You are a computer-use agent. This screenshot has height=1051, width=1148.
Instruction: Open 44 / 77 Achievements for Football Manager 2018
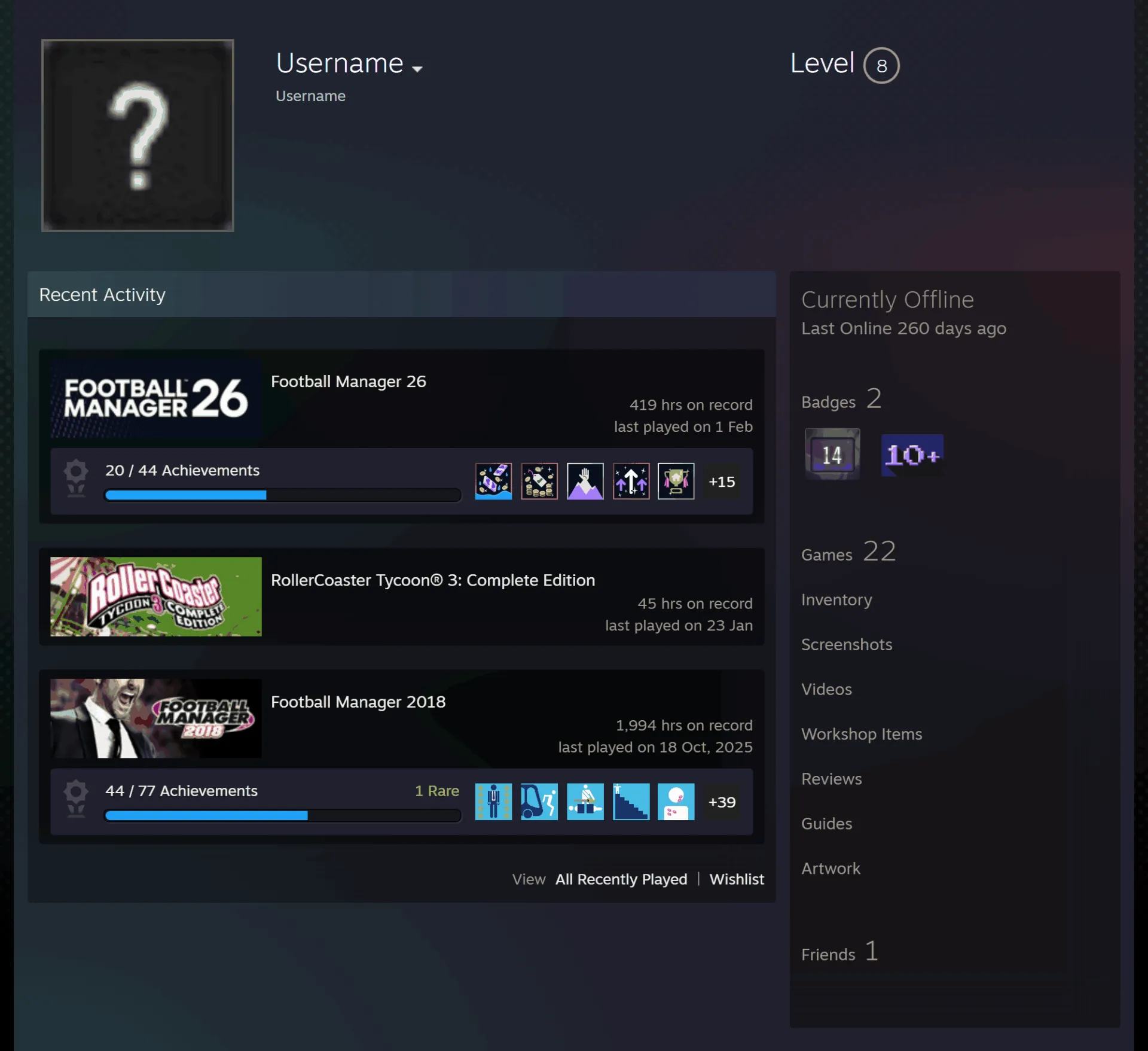181,791
